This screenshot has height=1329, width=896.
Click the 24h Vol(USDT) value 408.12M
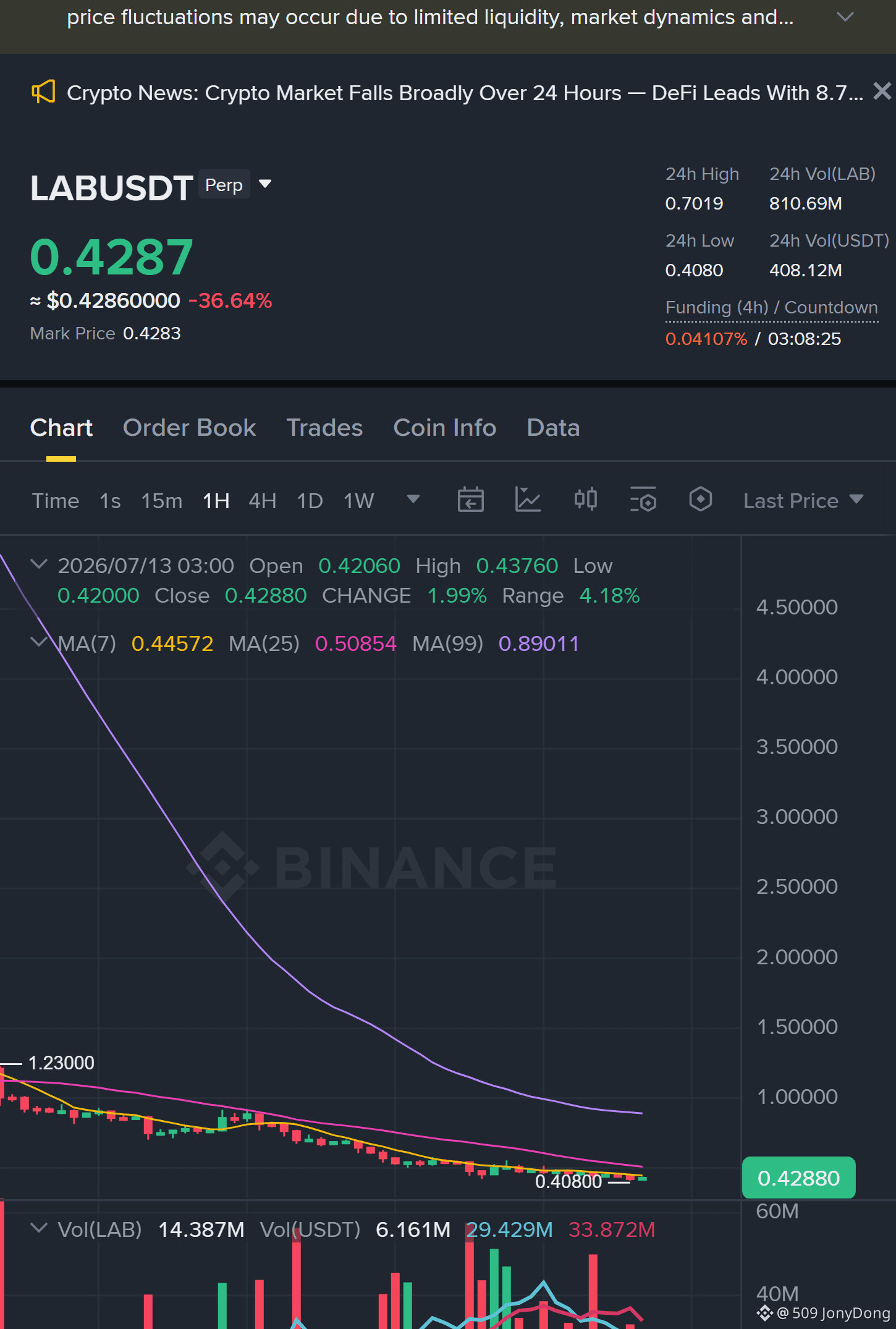(x=805, y=270)
